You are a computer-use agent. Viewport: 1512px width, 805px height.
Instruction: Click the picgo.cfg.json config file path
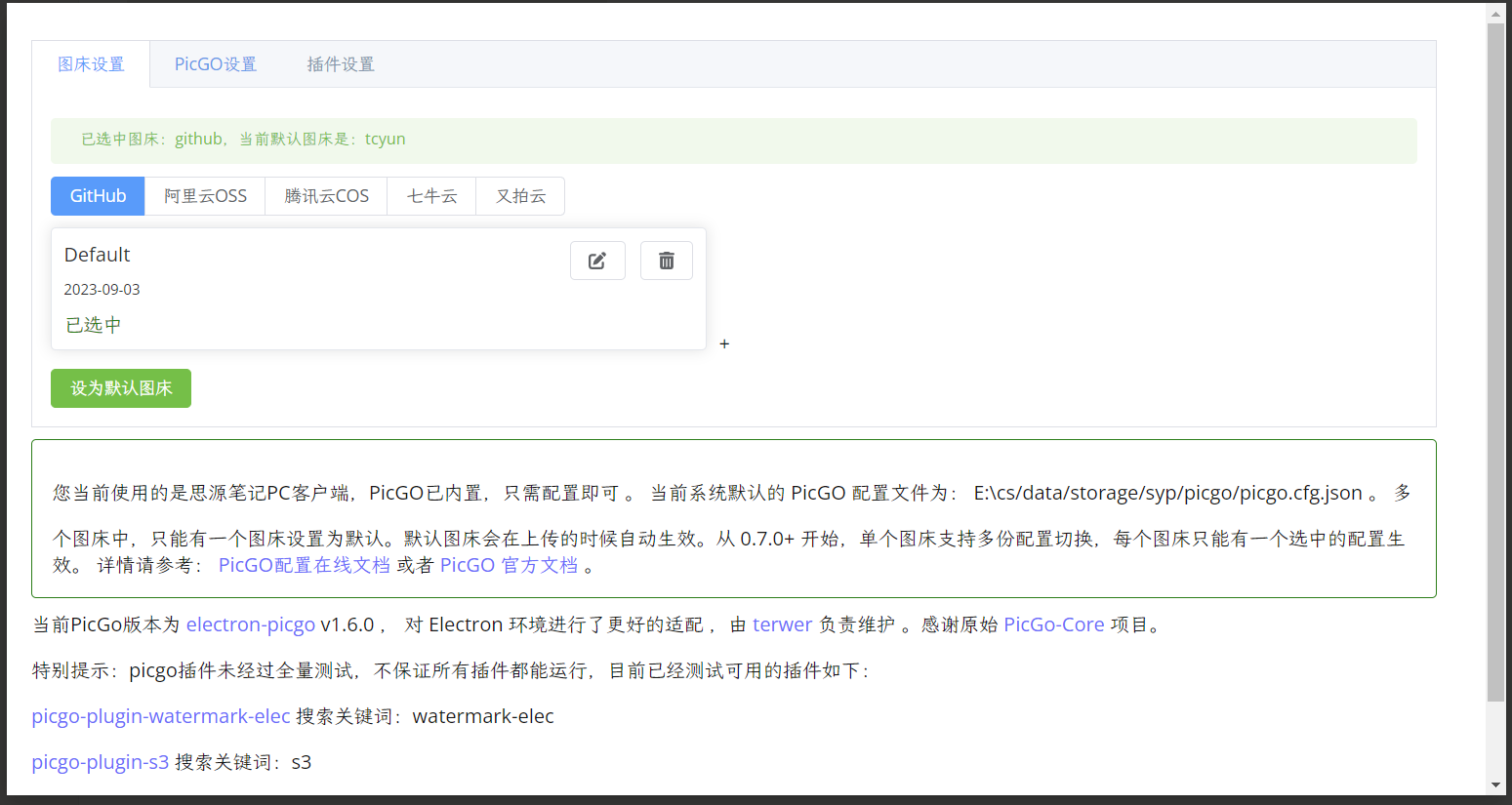[1168, 493]
